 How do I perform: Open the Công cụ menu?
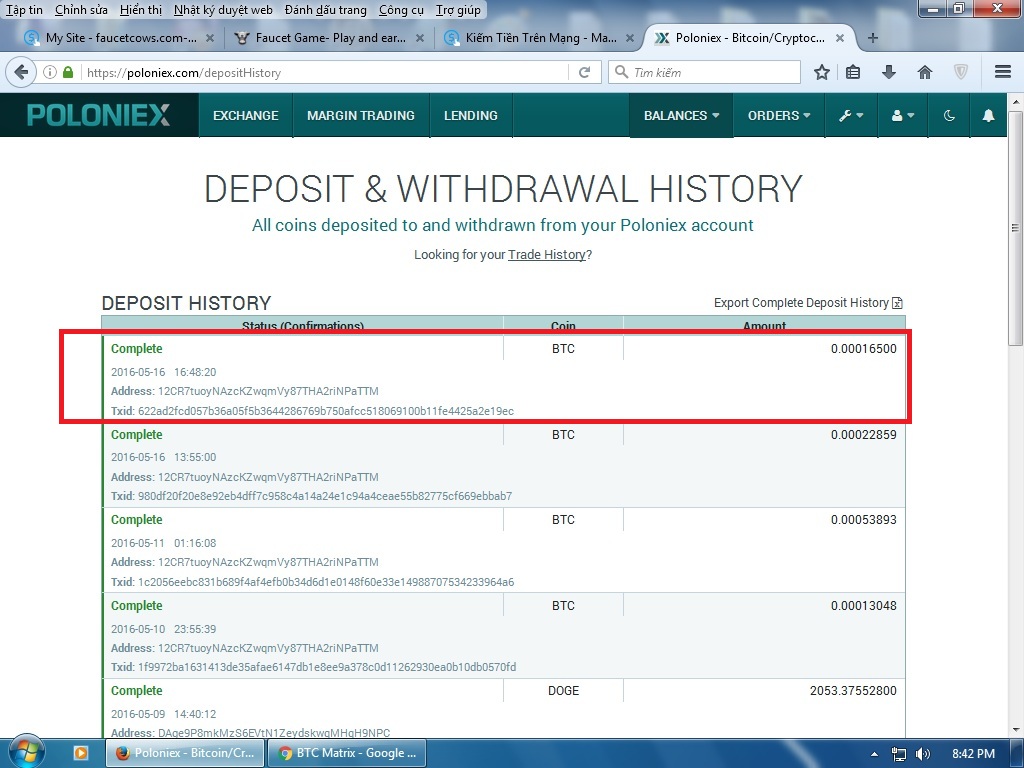click(401, 10)
